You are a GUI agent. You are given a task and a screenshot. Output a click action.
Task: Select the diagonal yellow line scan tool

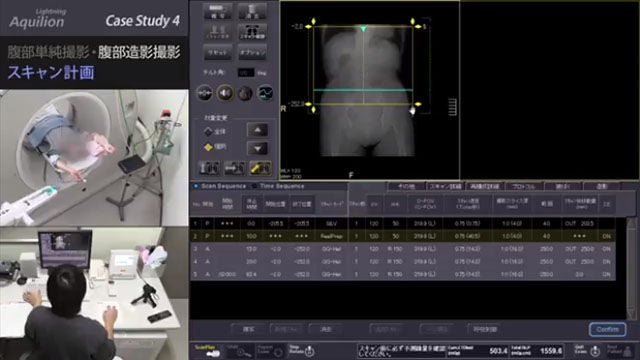tap(260, 168)
